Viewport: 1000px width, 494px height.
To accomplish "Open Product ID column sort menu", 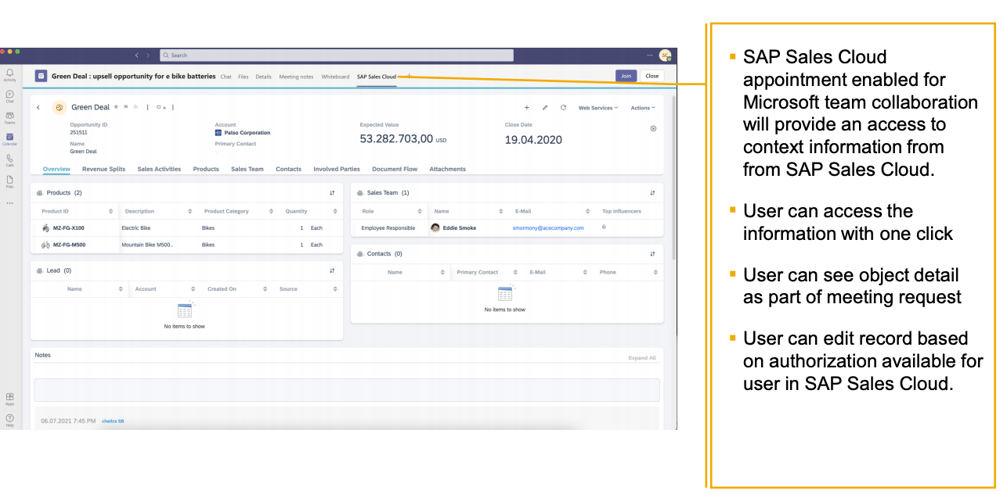I will click(111, 211).
